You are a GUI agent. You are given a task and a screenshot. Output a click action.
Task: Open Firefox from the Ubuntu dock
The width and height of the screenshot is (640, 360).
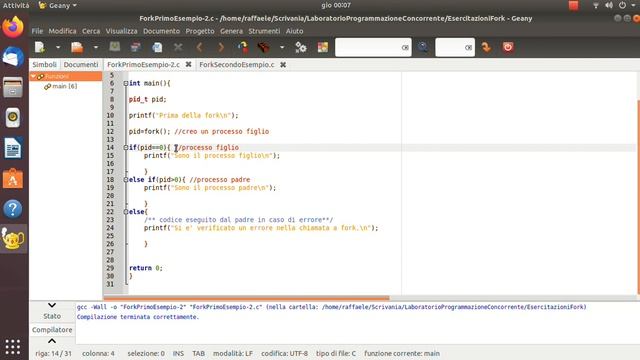pyautogui.click(x=13, y=27)
